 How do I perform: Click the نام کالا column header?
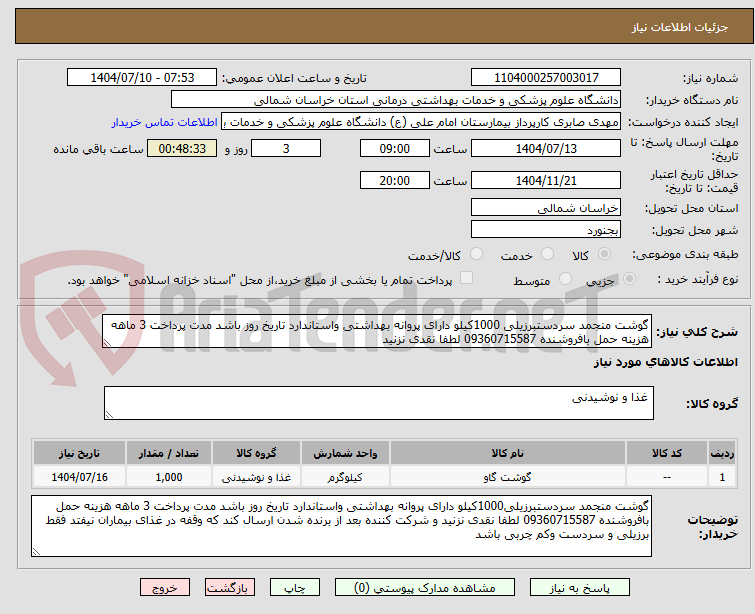(x=508, y=453)
